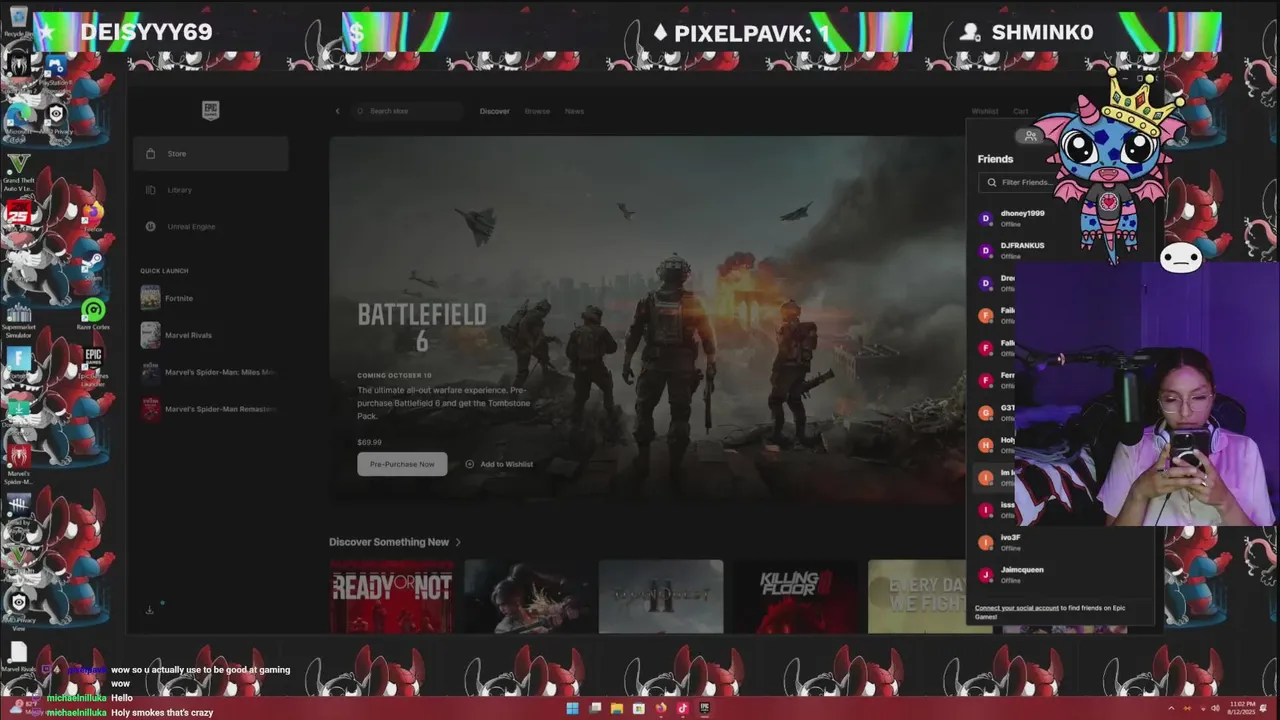The width and height of the screenshot is (1280, 720).
Task: Switch to the News tab
Action: pyautogui.click(x=574, y=111)
